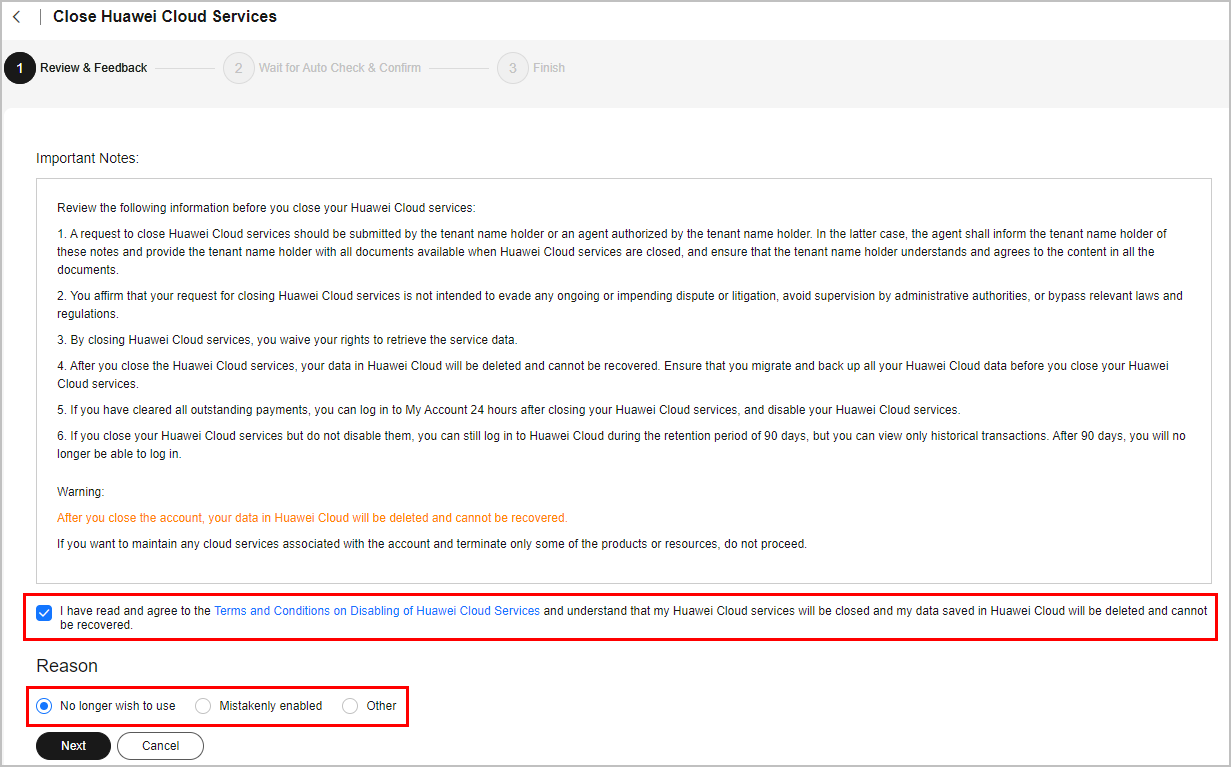Click step 3 Finish indicator

tap(531, 68)
